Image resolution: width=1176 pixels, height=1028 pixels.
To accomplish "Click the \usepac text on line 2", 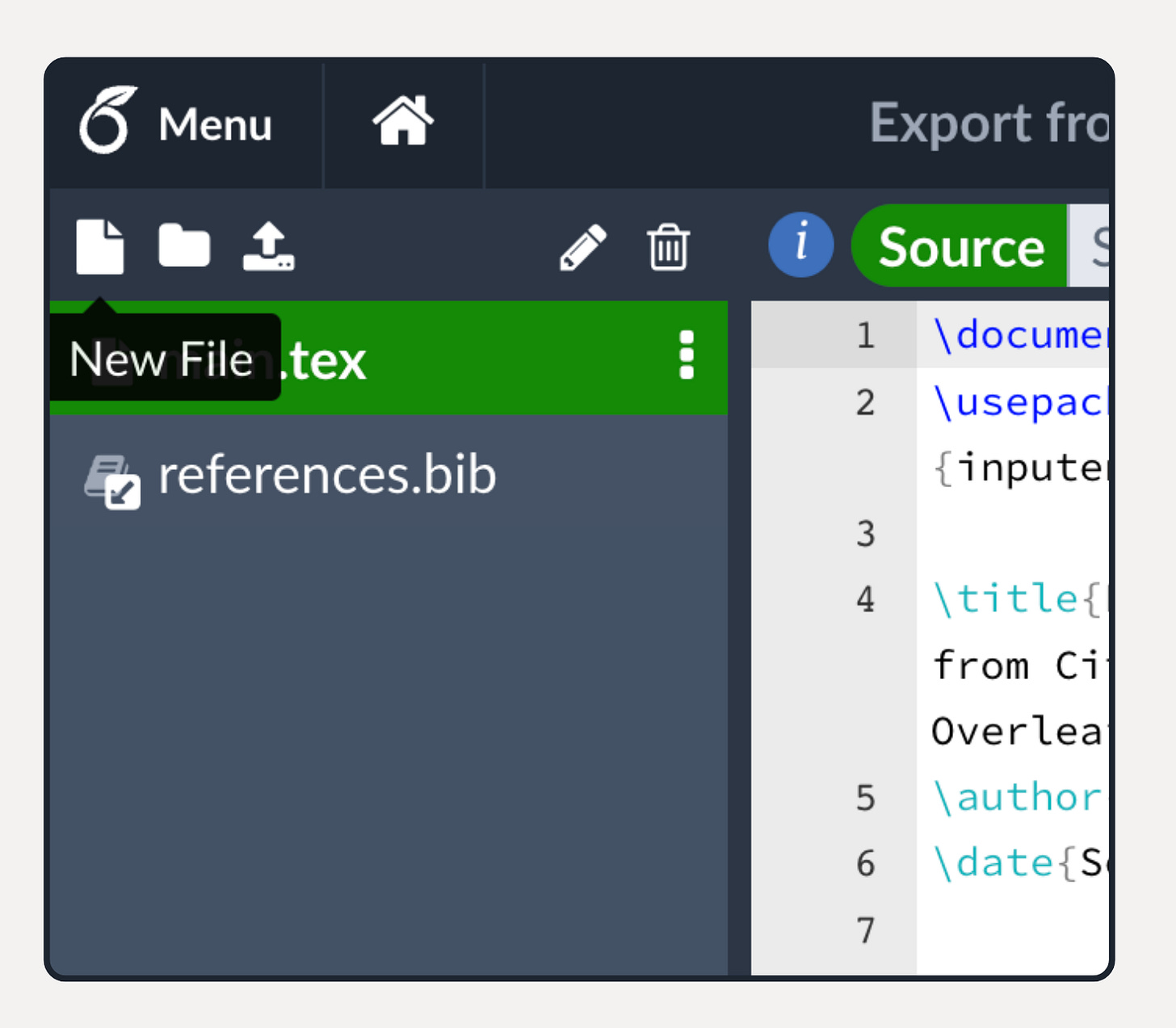I will (1020, 402).
